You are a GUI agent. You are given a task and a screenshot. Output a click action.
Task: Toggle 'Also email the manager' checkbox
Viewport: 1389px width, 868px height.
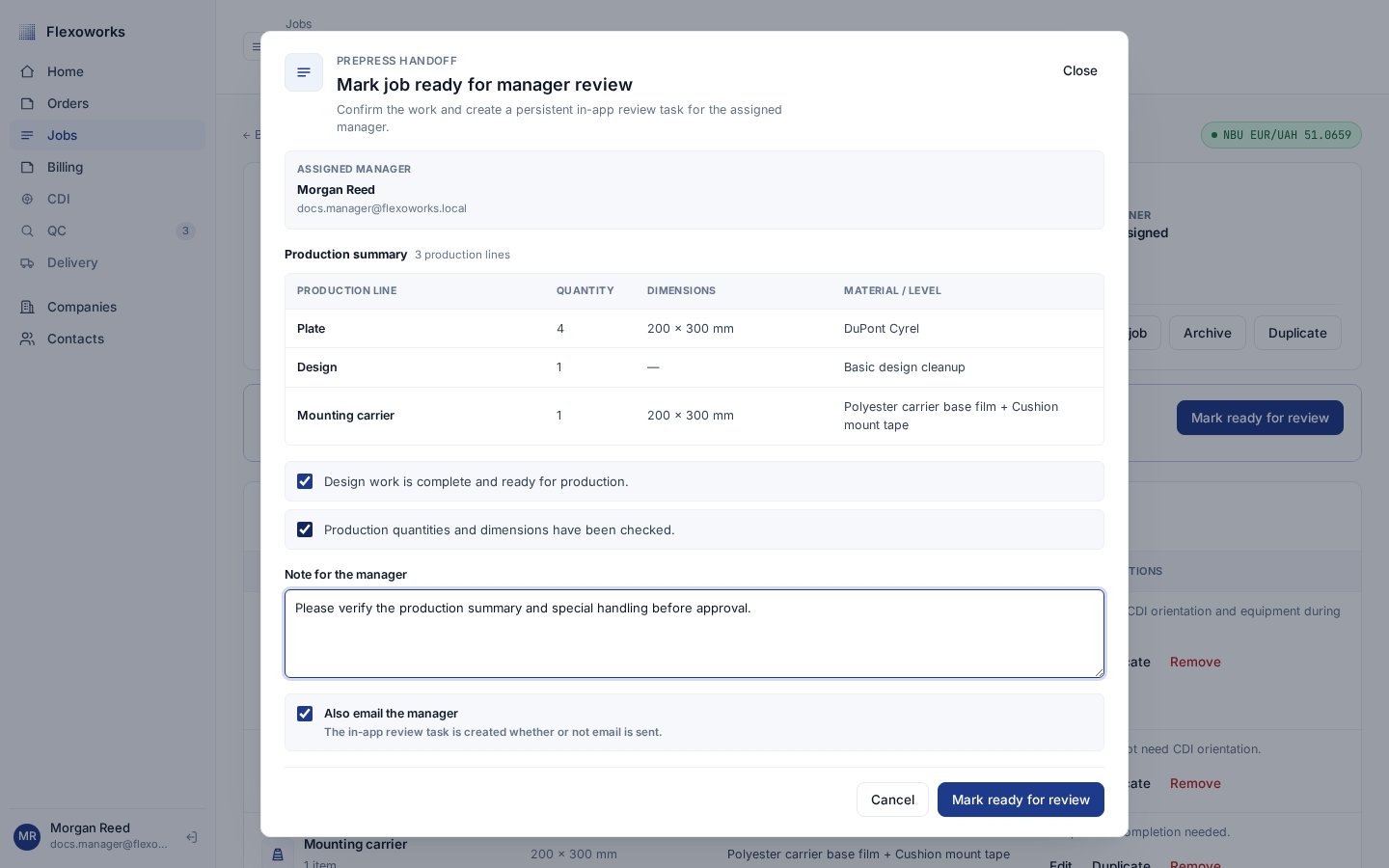point(305,714)
